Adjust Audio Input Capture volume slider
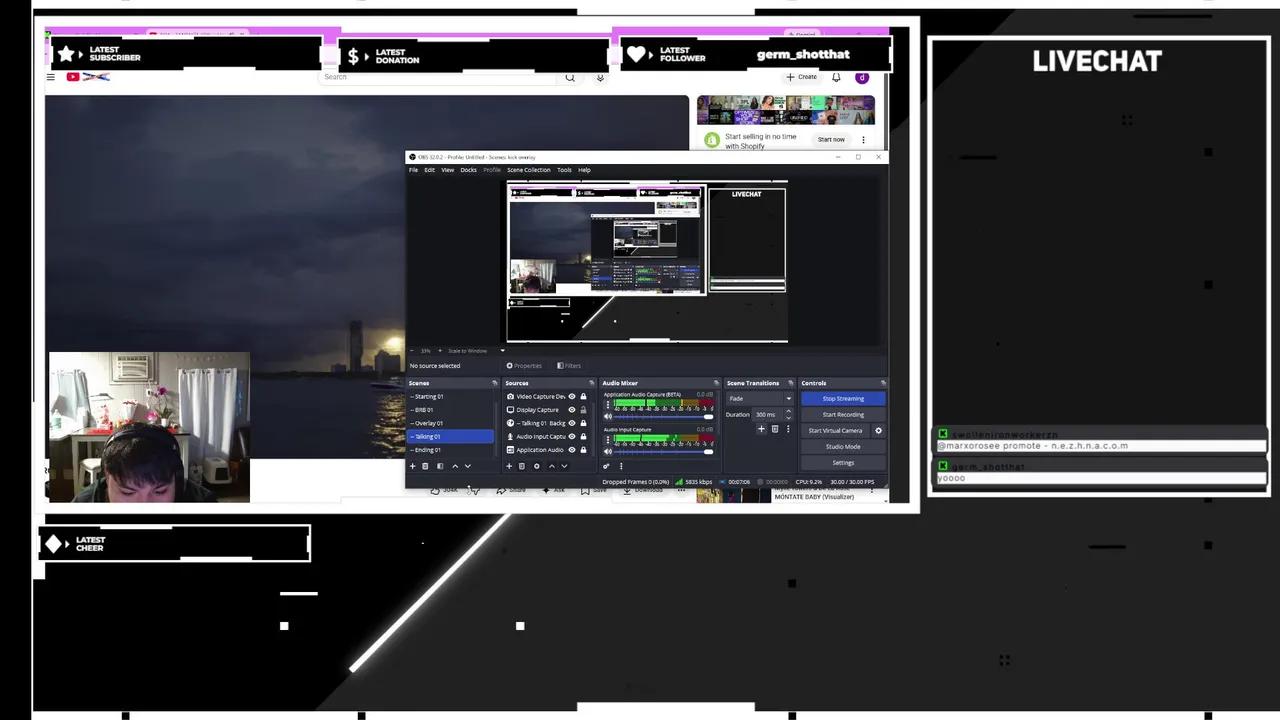 click(664, 451)
